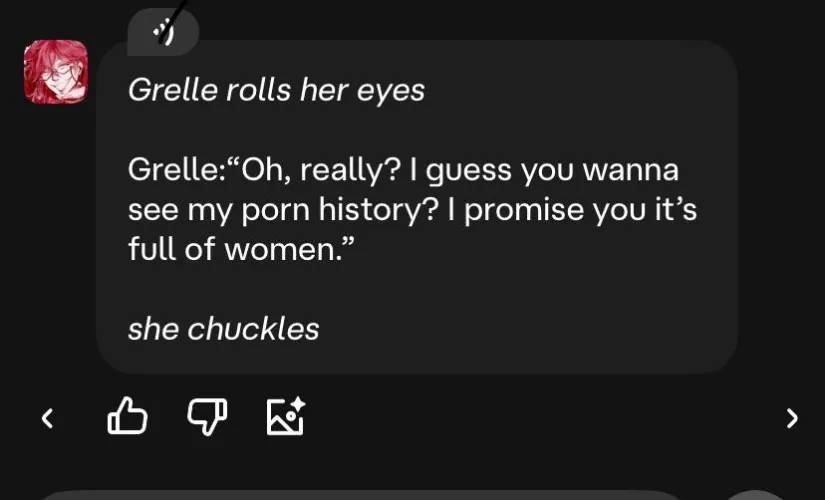Generate an image from this message

pyautogui.click(x=285, y=417)
